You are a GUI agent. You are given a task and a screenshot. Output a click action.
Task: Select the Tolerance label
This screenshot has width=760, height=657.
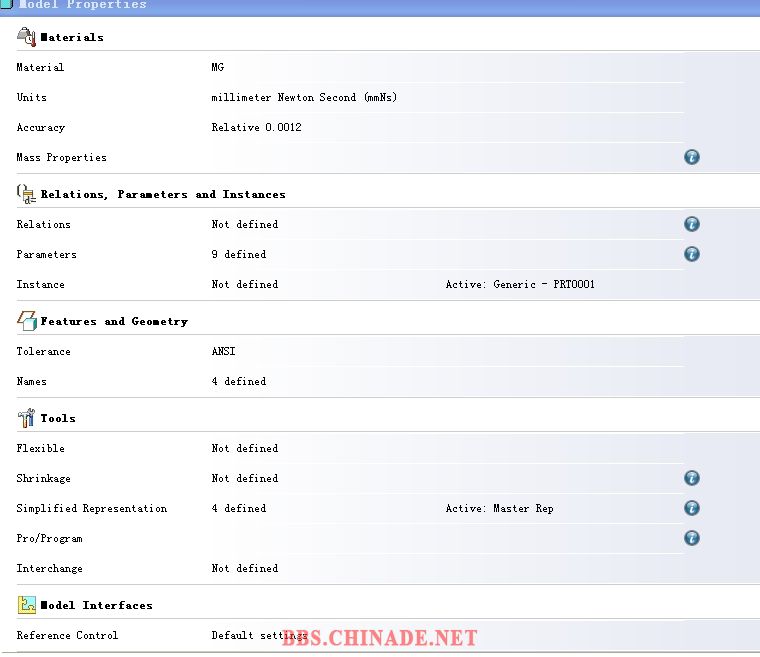44,352
